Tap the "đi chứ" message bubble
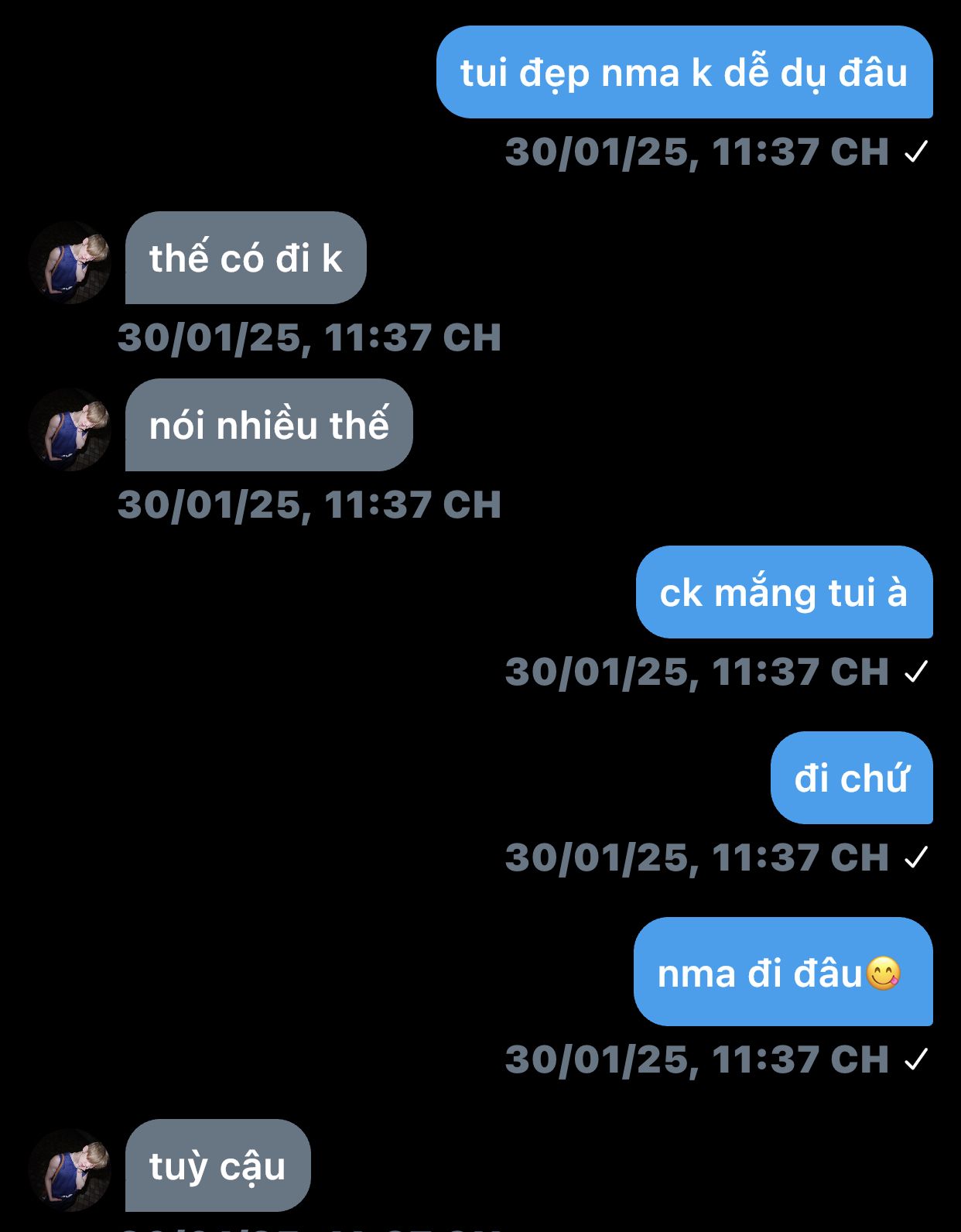Screen dimensions: 961x1232 coord(852,778)
